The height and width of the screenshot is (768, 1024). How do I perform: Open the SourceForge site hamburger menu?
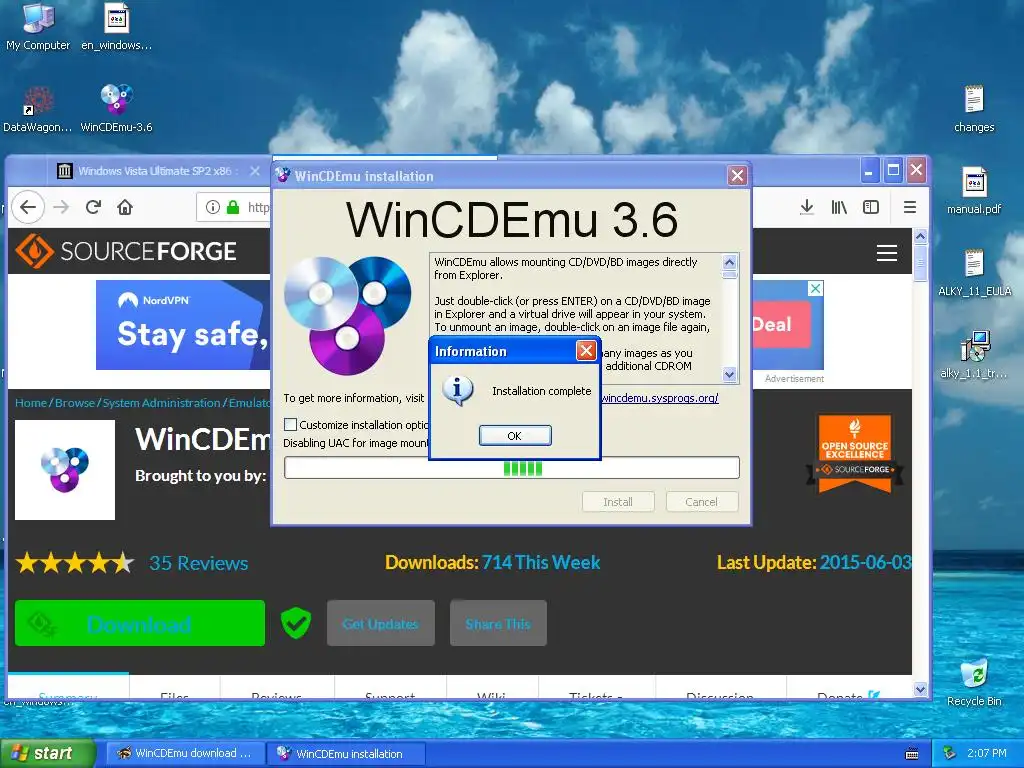pyautogui.click(x=886, y=253)
